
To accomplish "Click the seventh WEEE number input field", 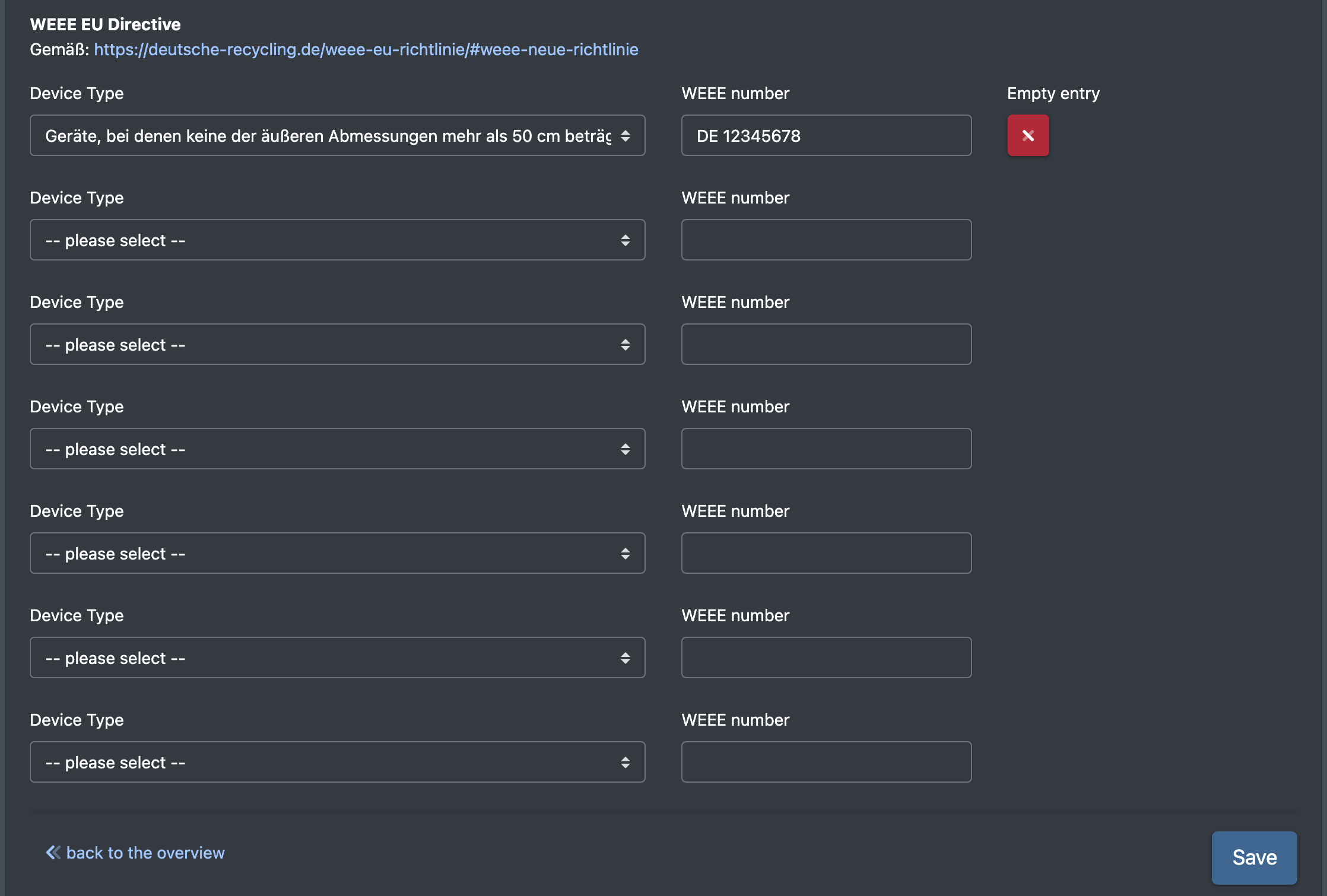I will tap(826, 762).
